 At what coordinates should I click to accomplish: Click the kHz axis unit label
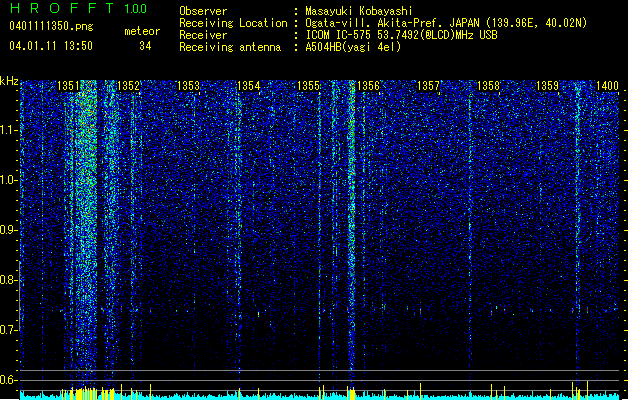coord(9,81)
